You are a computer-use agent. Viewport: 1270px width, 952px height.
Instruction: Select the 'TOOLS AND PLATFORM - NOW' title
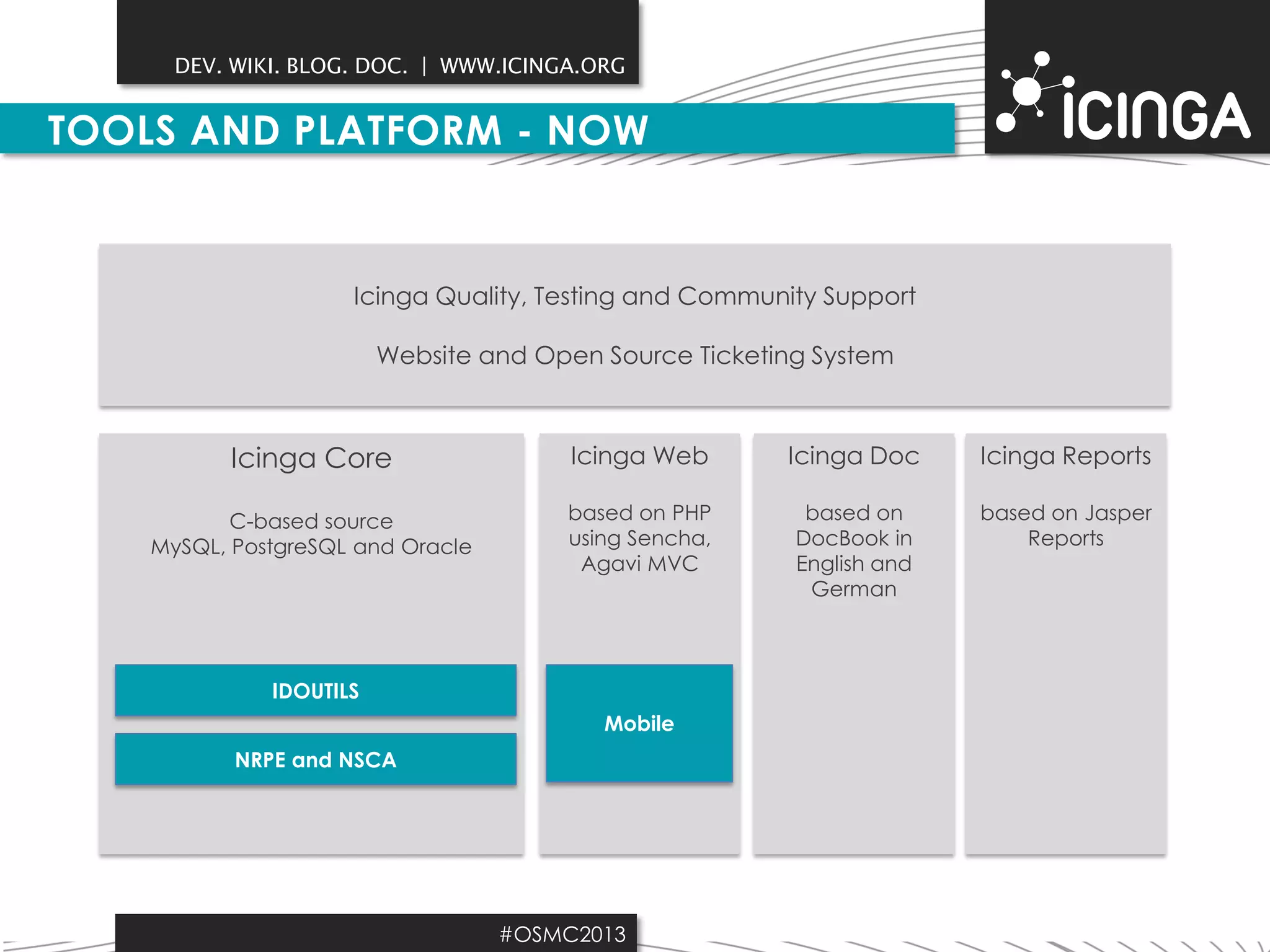(x=349, y=130)
